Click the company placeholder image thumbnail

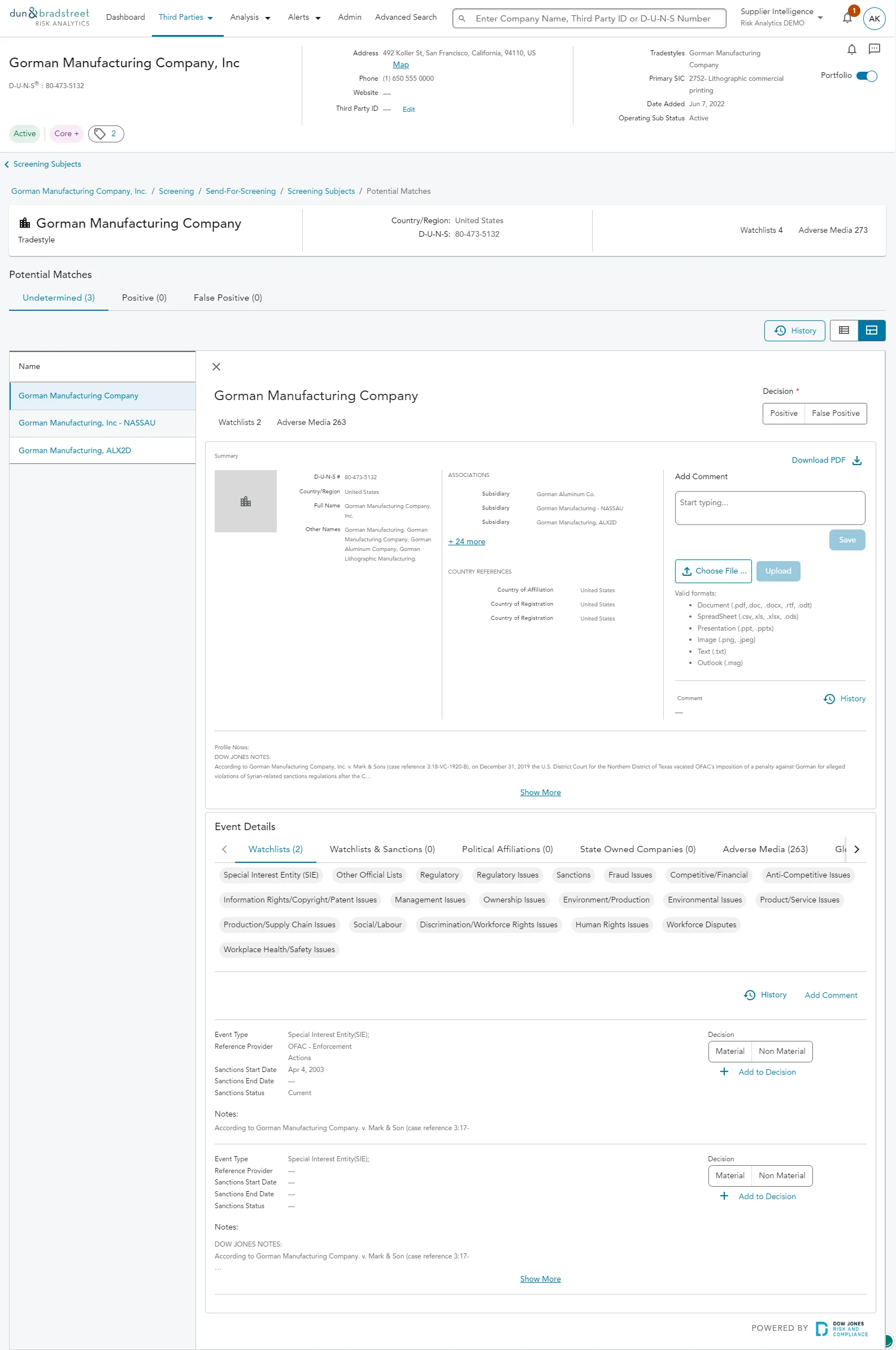pos(246,501)
